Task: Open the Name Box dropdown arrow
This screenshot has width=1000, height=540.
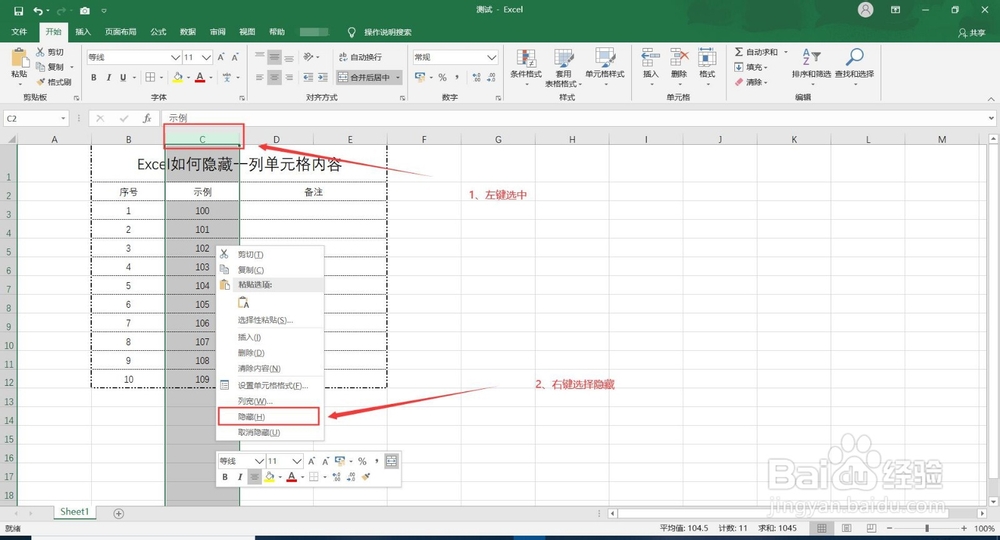Action: [63, 119]
